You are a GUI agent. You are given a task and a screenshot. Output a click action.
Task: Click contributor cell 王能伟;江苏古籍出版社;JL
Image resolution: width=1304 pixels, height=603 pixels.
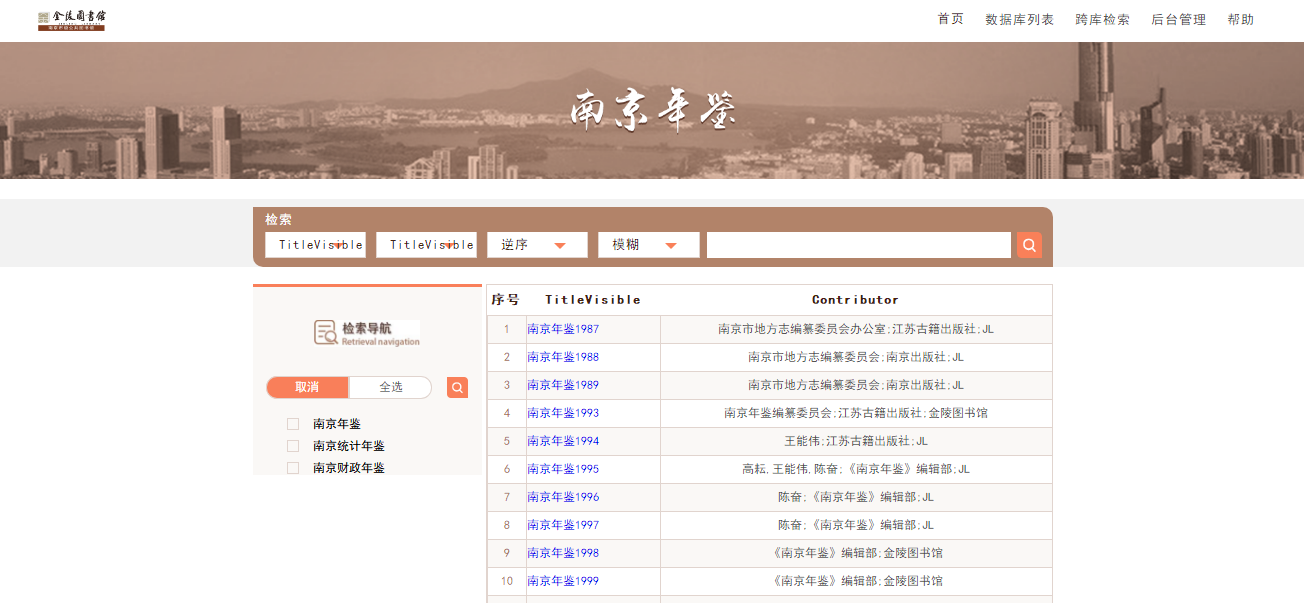click(856, 441)
